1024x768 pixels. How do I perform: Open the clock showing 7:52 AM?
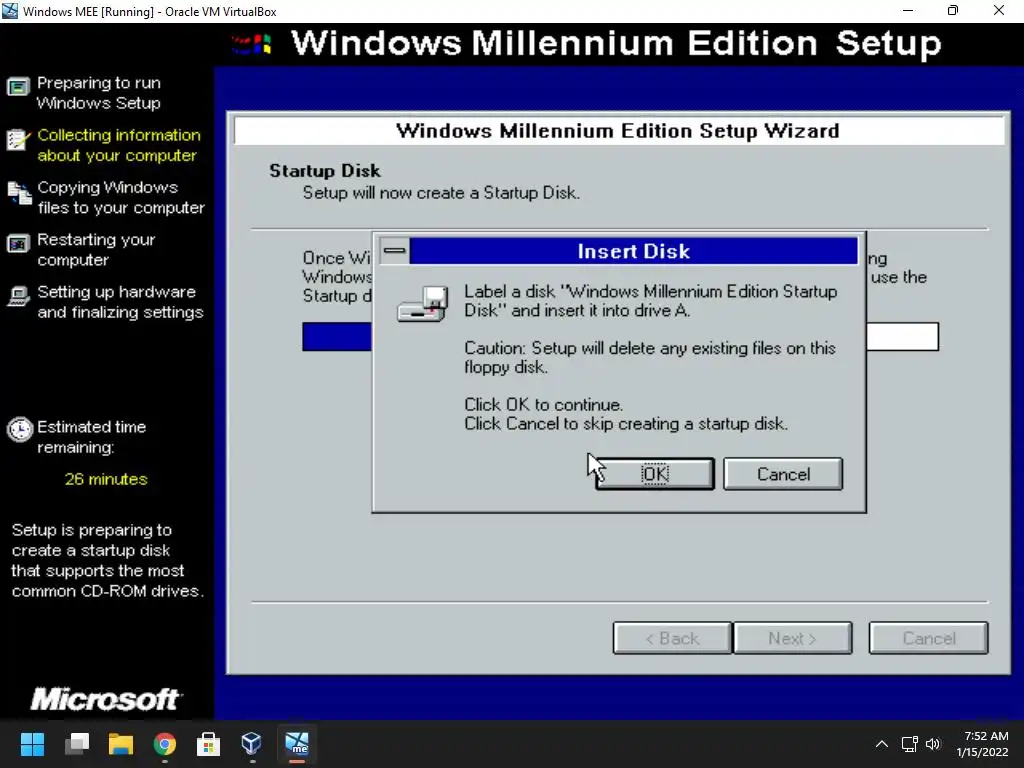click(x=983, y=744)
